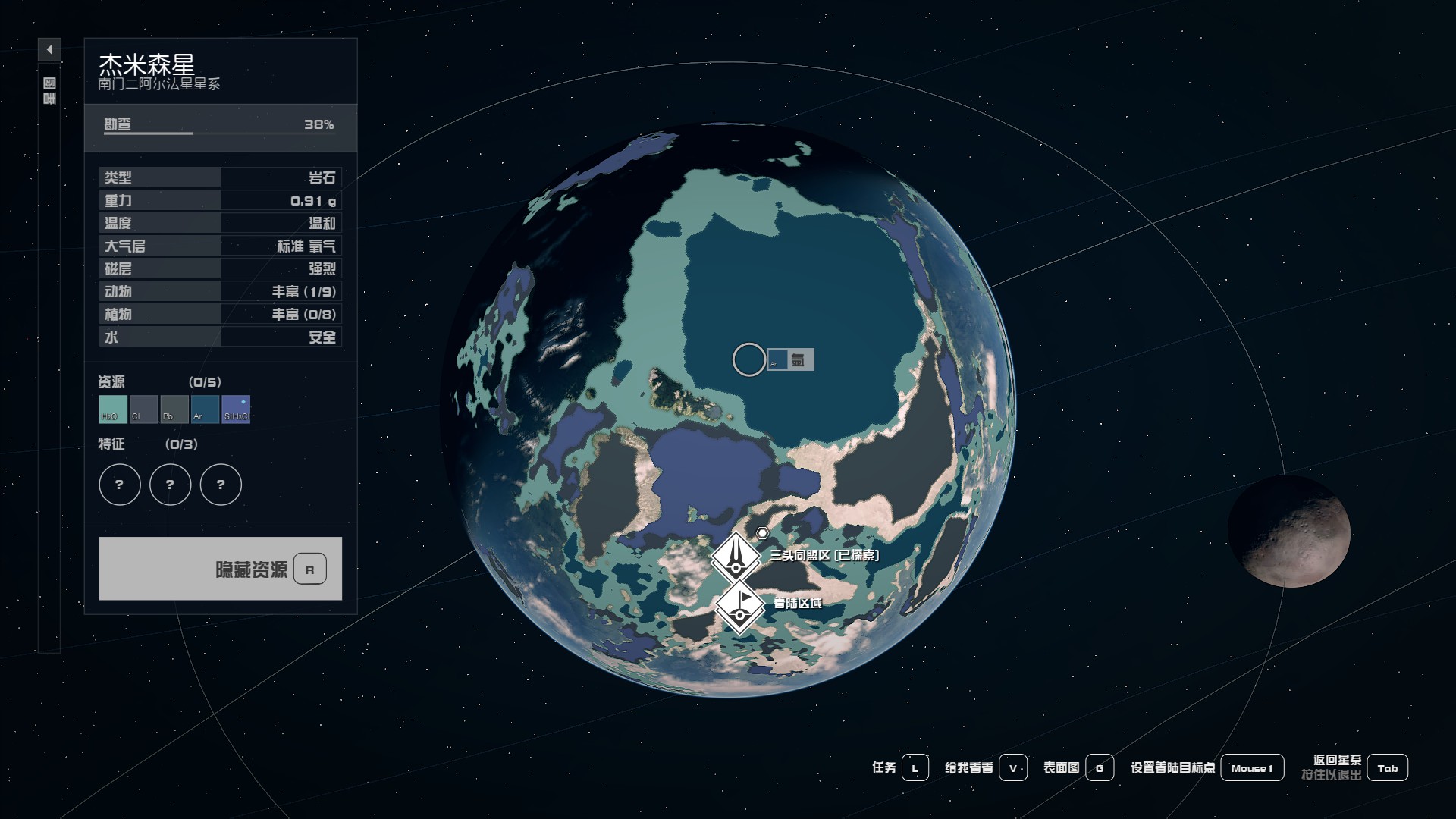Click the 设置着陆目标点 Mouse1 icon

[1251, 767]
